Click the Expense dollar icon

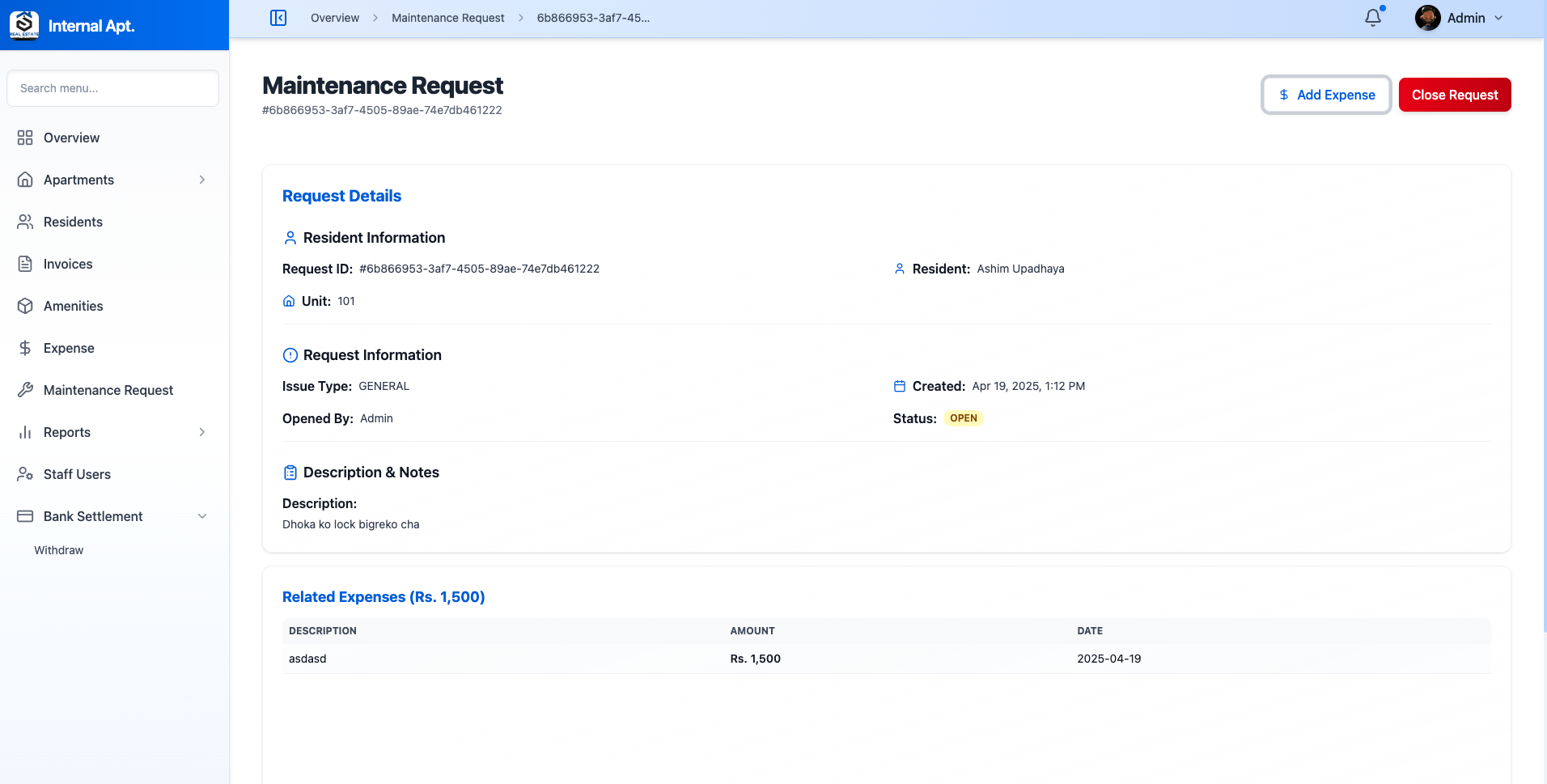25,348
